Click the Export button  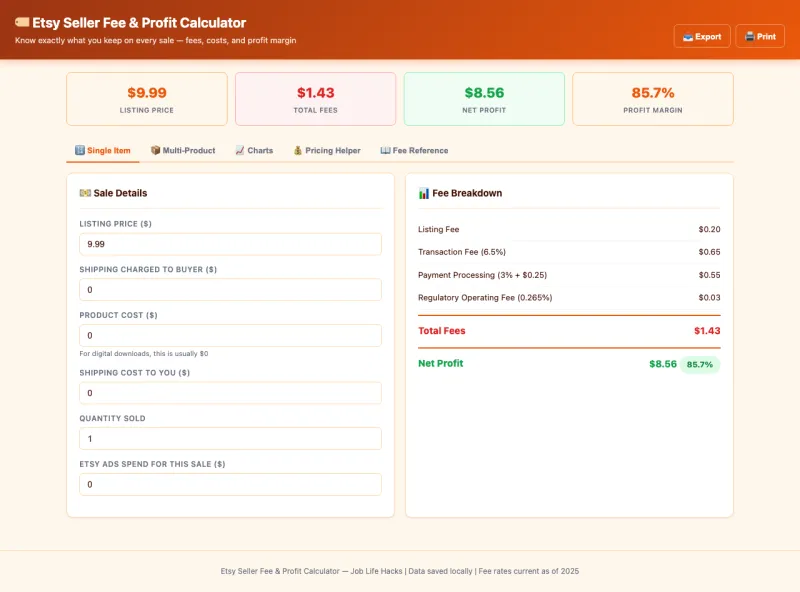pyautogui.click(x=702, y=36)
